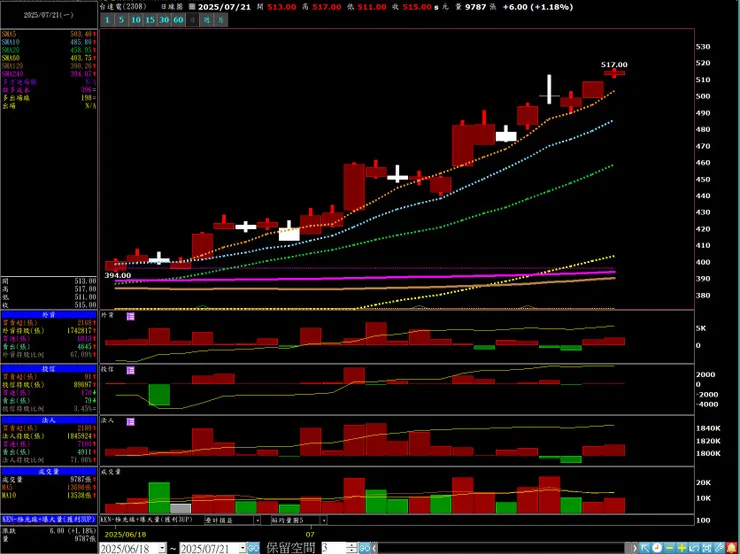Open start date 2025/06/18 dropdown arrow
The image size is (740, 554).
pos(162,548)
